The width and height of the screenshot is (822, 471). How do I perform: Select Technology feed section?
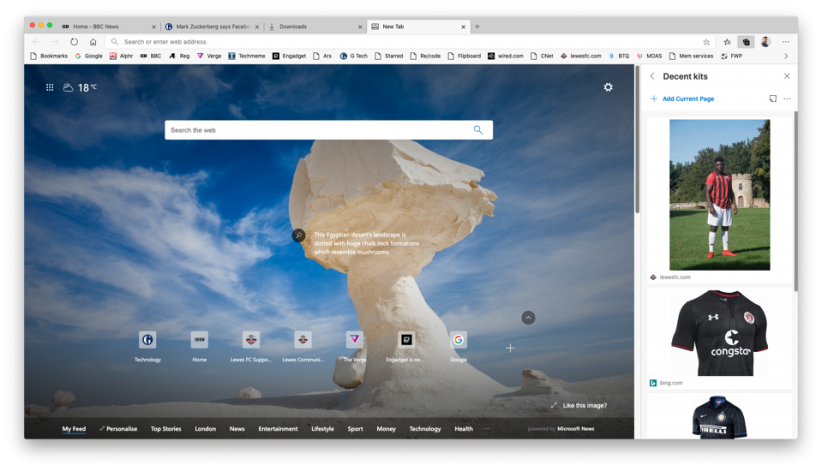(425, 429)
